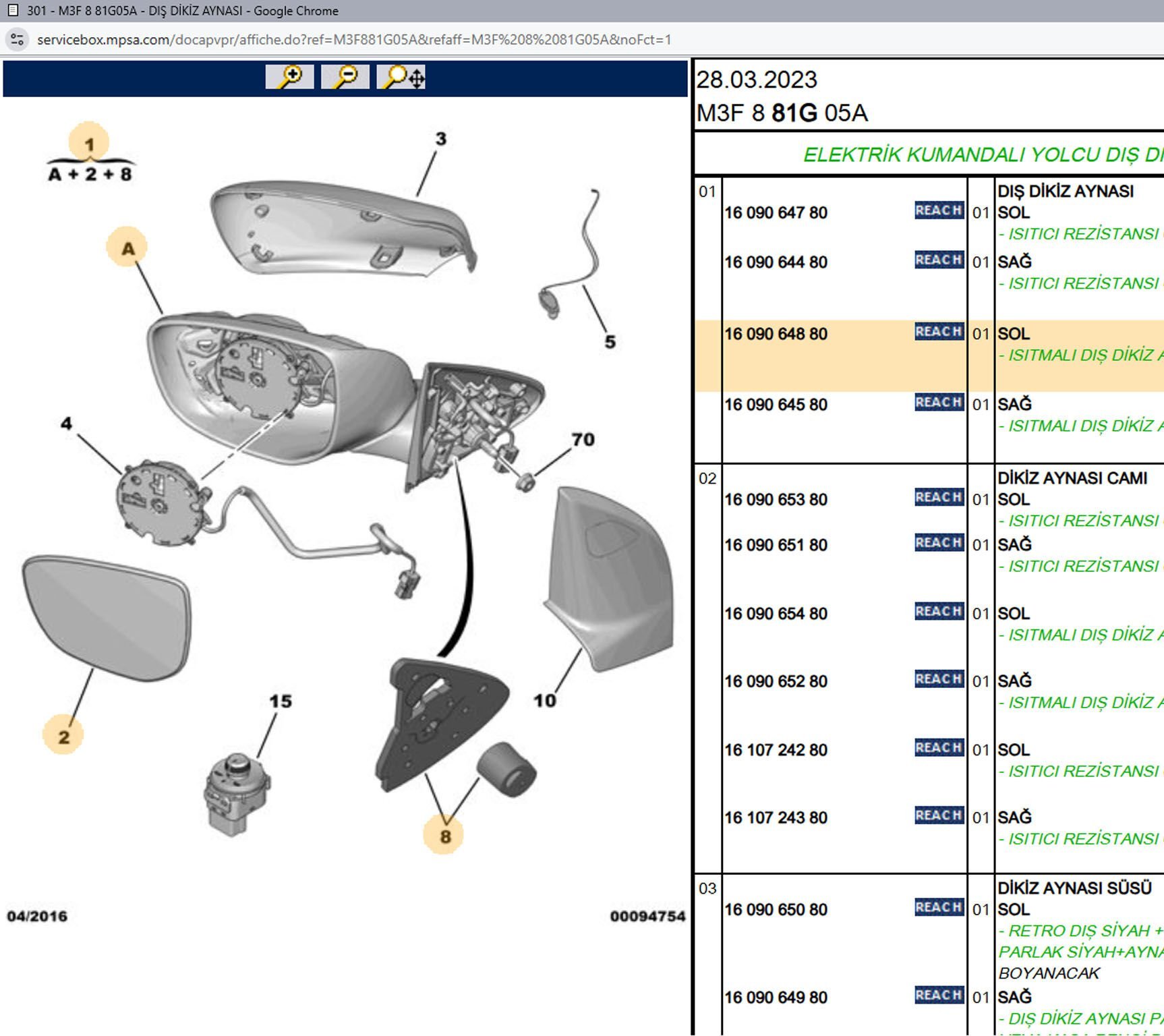The width and height of the screenshot is (1164, 1036).
Task: Click REACH badge for part 16 090 648 80
Action: [x=939, y=332]
